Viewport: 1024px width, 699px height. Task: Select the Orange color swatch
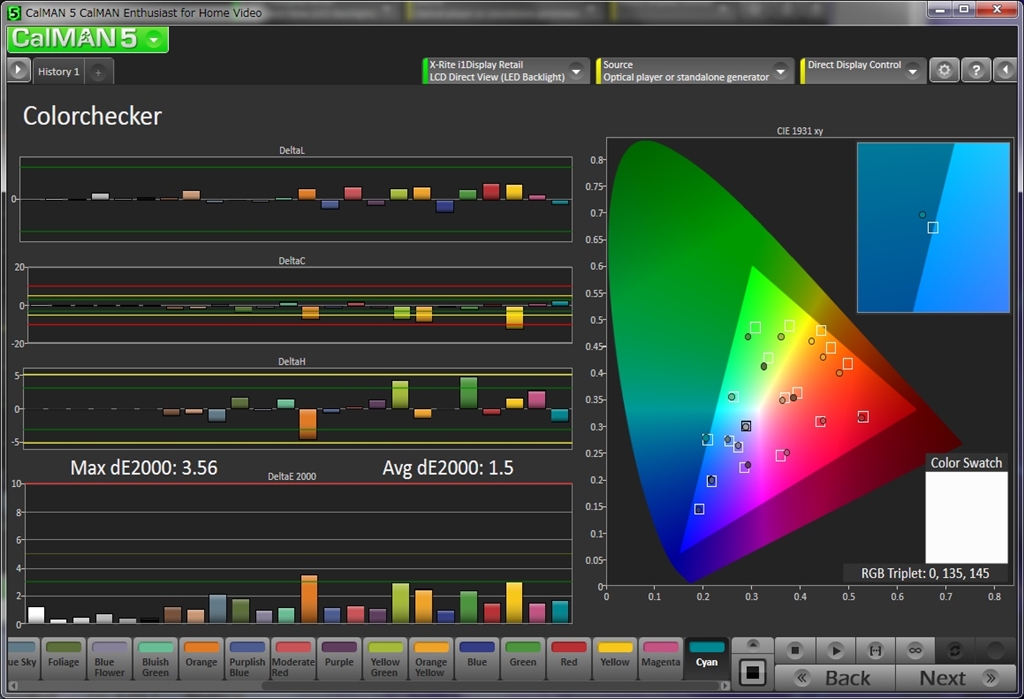click(x=201, y=657)
